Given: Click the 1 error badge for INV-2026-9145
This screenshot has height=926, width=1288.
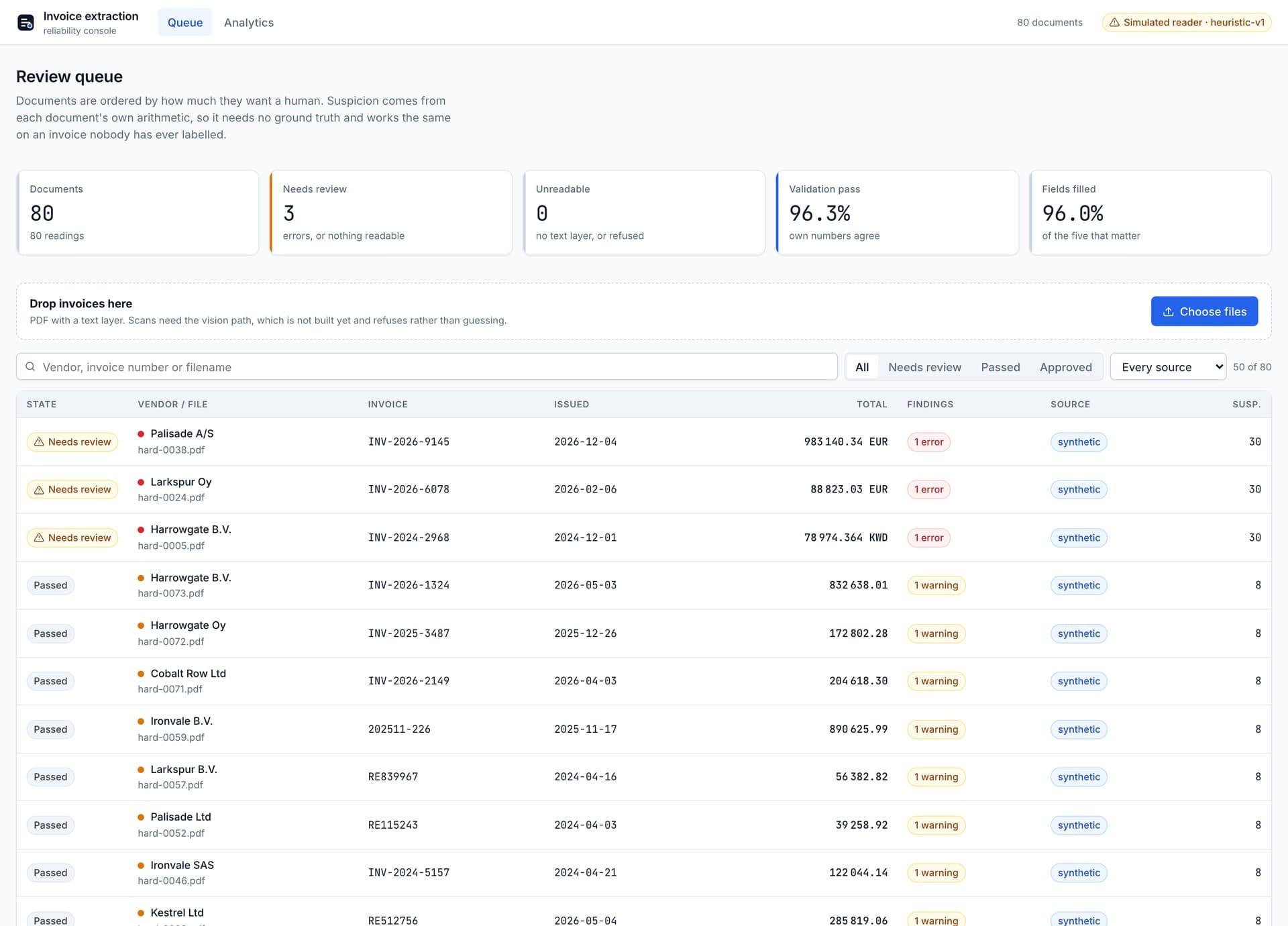Looking at the screenshot, I should coord(928,442).
